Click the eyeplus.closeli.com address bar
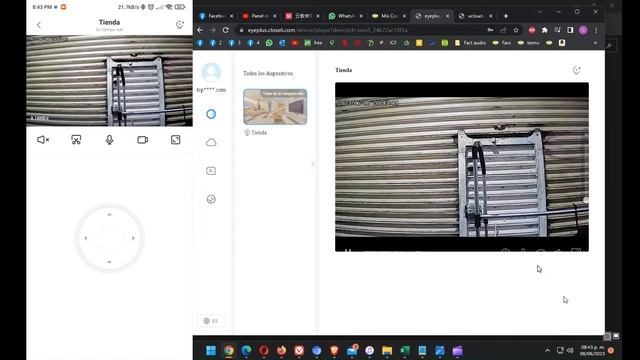This screenshot has width=640, height=360. (359, 30)
